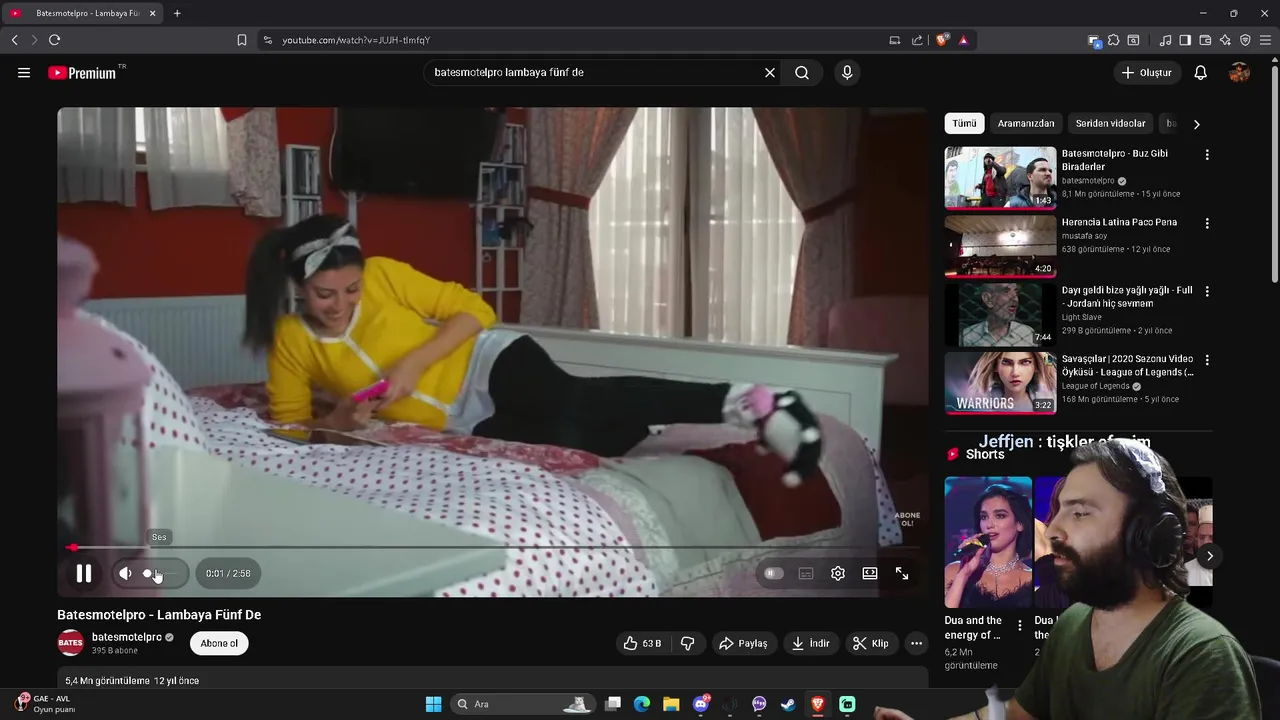Screen dimensions: 1280x720
Task: Toggle the browser sidebar panel
Action: pos(1185,40)
